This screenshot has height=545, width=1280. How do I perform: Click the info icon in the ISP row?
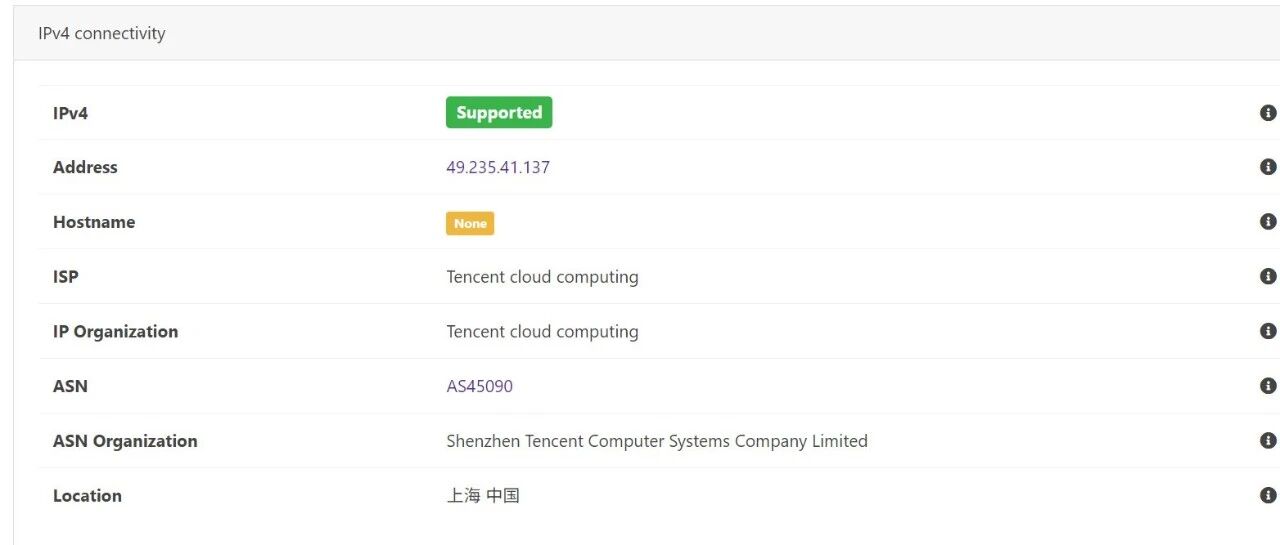(1268, 276)
